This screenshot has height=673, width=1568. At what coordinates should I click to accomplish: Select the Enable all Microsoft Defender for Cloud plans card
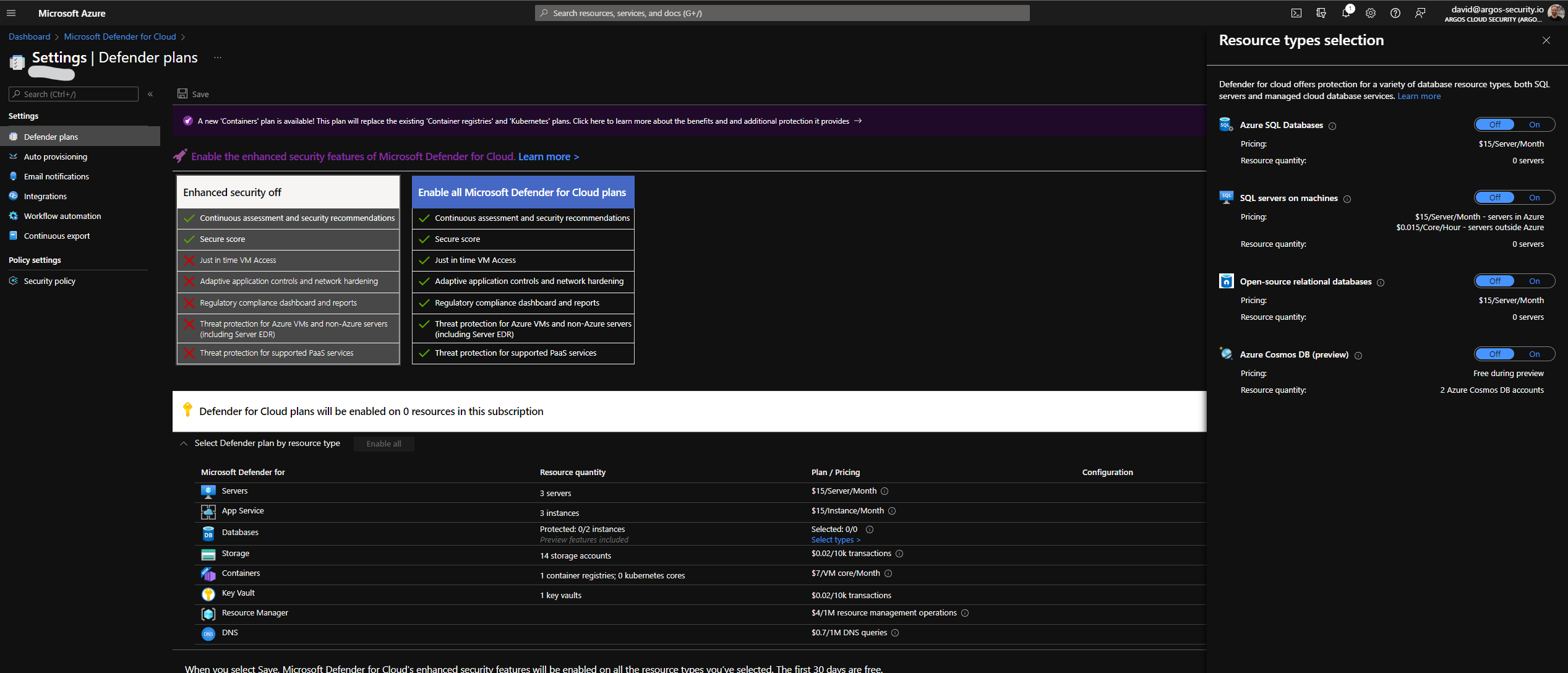click(x=523, y=270)
